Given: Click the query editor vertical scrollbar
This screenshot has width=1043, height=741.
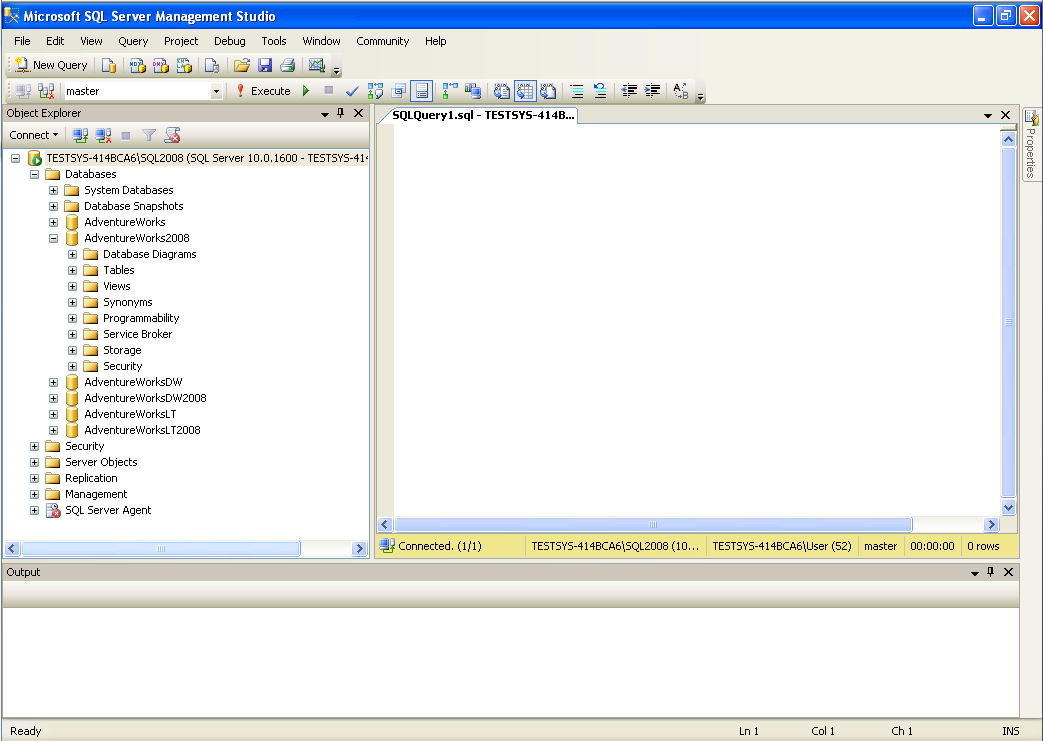Looking at the screenshot, I should 1008,322.
